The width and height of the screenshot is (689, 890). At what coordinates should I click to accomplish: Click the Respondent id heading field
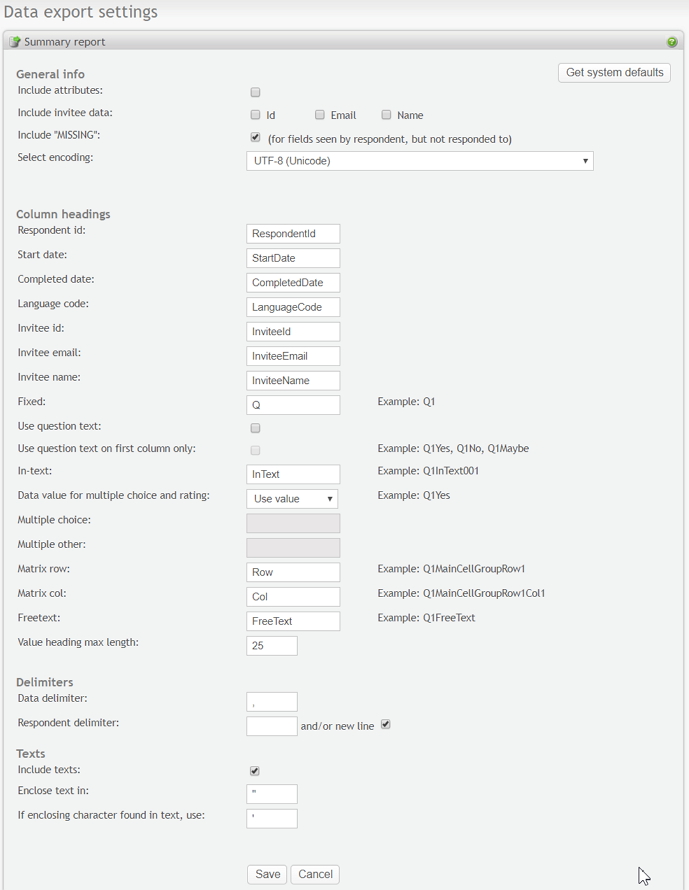coord(293,234)
